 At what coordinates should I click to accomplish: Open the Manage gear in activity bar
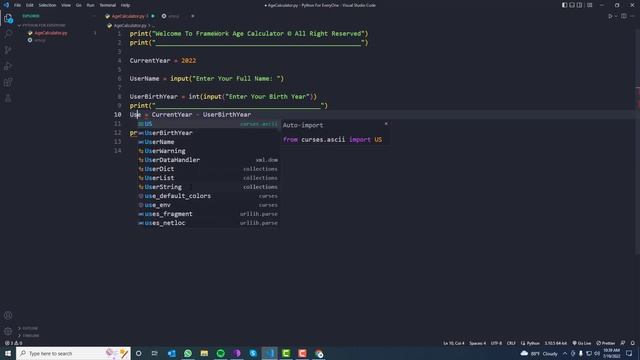(x=8, y=331)
